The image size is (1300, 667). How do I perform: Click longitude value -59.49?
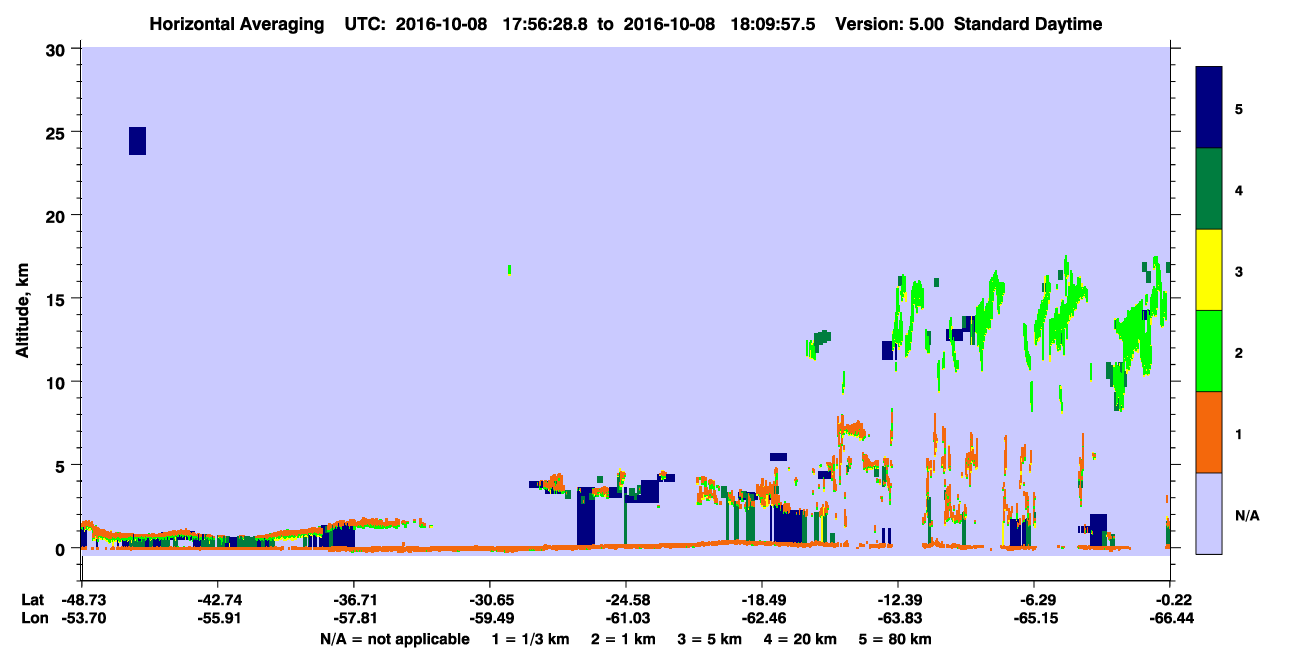coord(490,618)
